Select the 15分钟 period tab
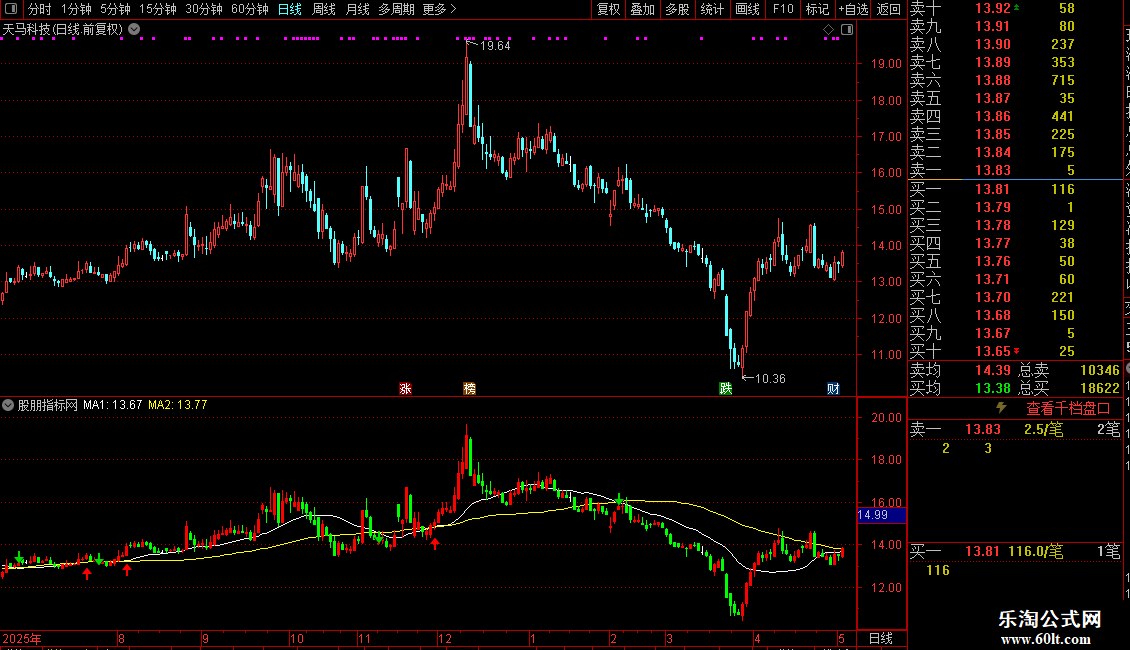 click(157, 9)
